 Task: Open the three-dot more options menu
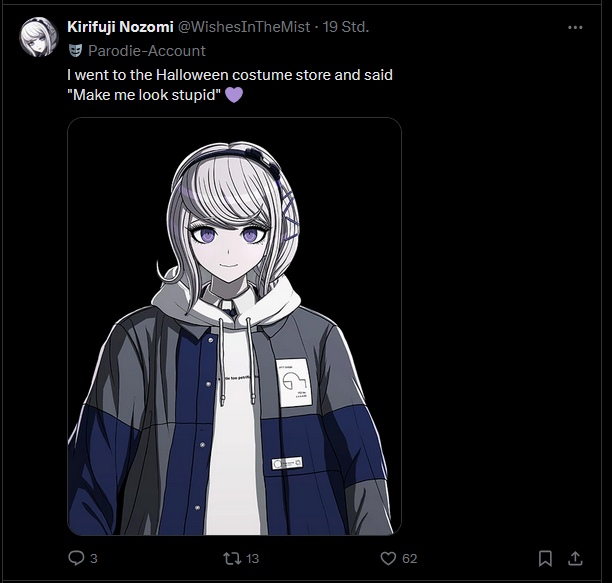pyautogui.click(x=575, y=27)
